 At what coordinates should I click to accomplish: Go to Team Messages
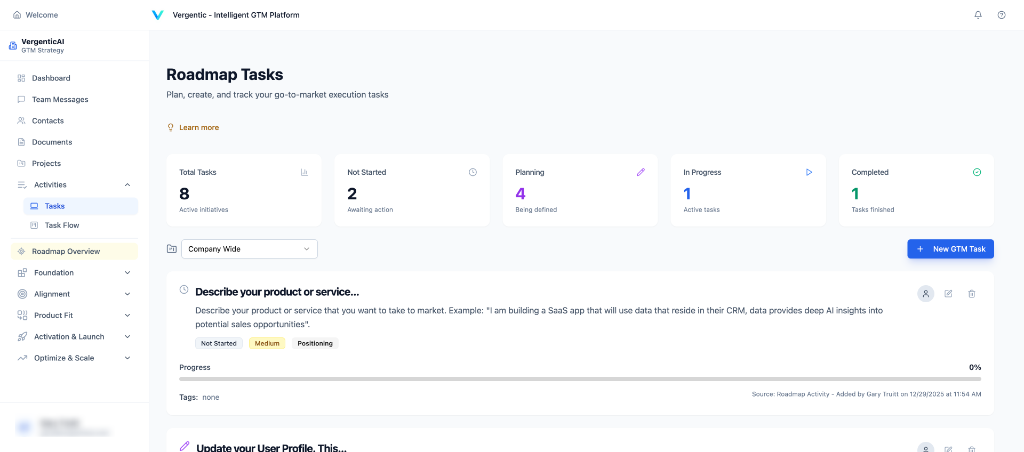pos(74,99)
